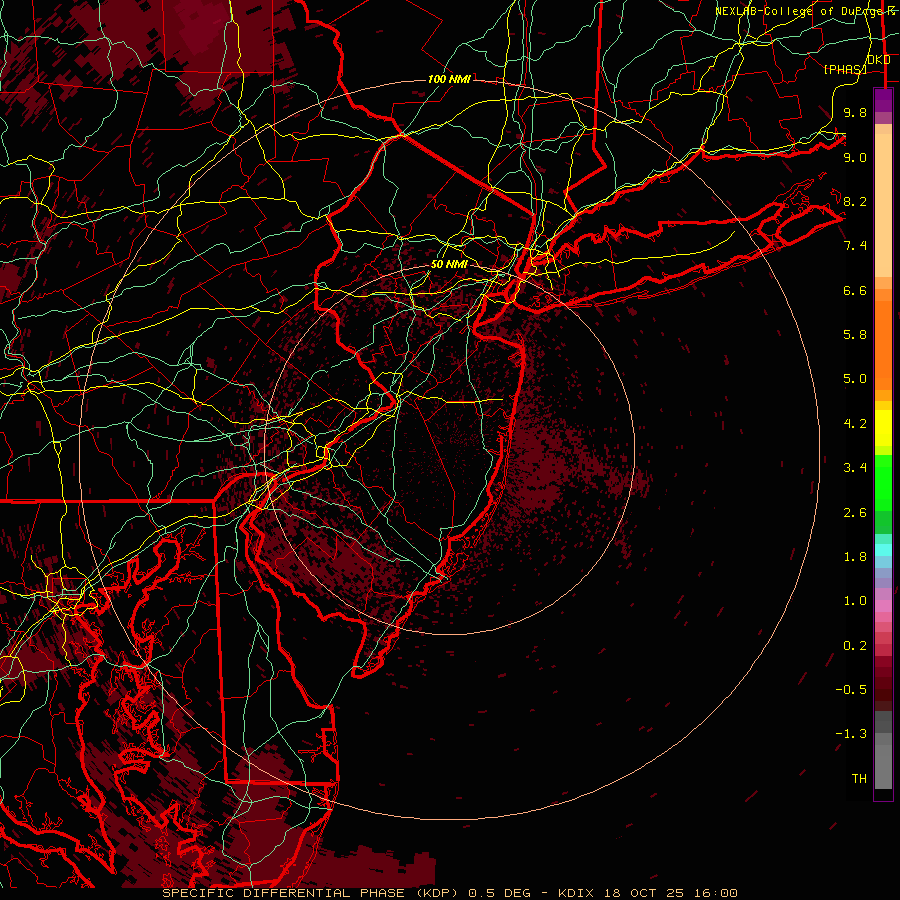Click the 9.0 value on the scale
The image size is (900, 900).
coord(855,157)
